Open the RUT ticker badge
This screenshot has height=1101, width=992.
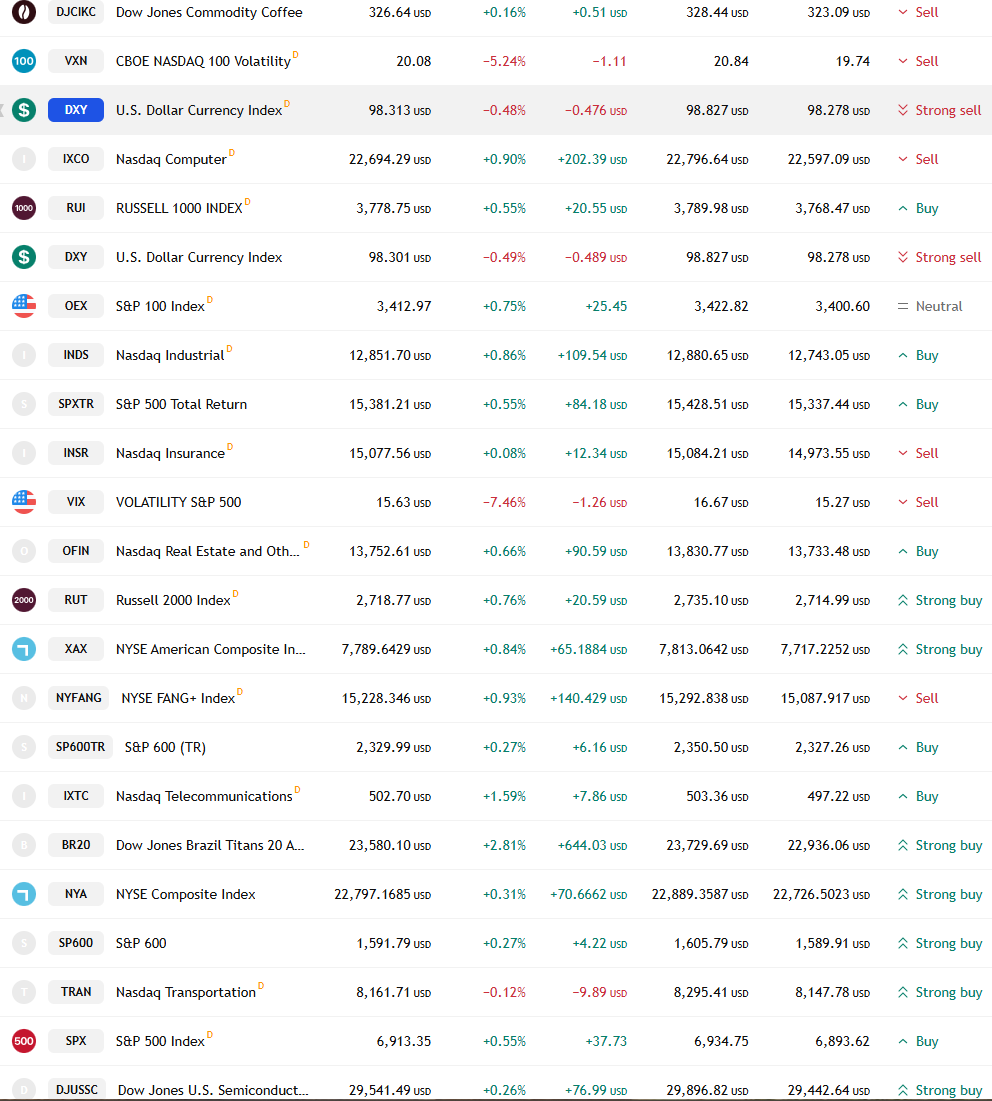pos(76,600)
